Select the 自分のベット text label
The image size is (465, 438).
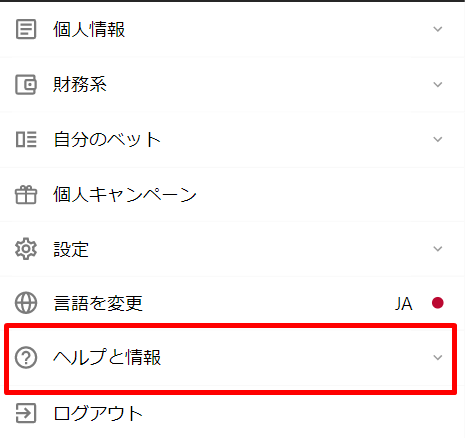coord(107,139)
